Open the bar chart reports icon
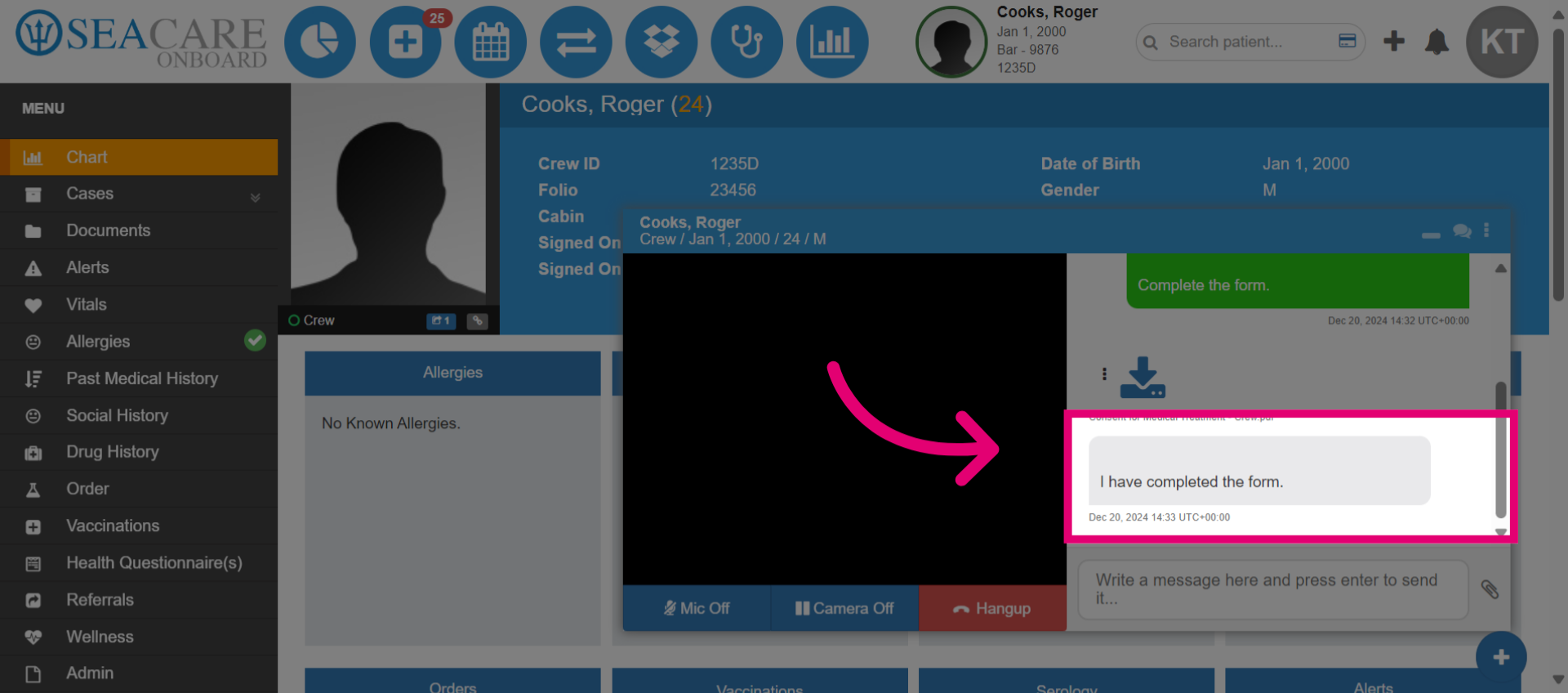This screenshot has height=693, width=1568. [832, 42]
